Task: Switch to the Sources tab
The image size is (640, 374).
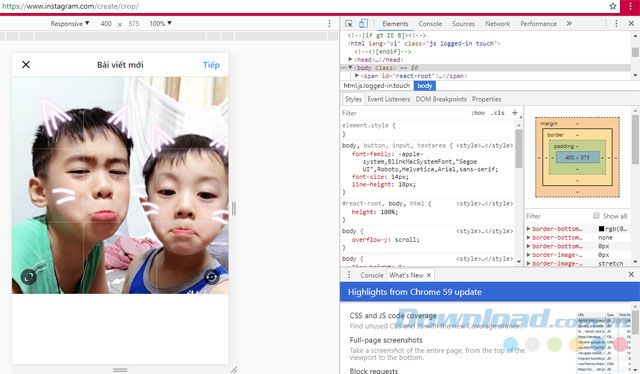Action: (463, 24)
